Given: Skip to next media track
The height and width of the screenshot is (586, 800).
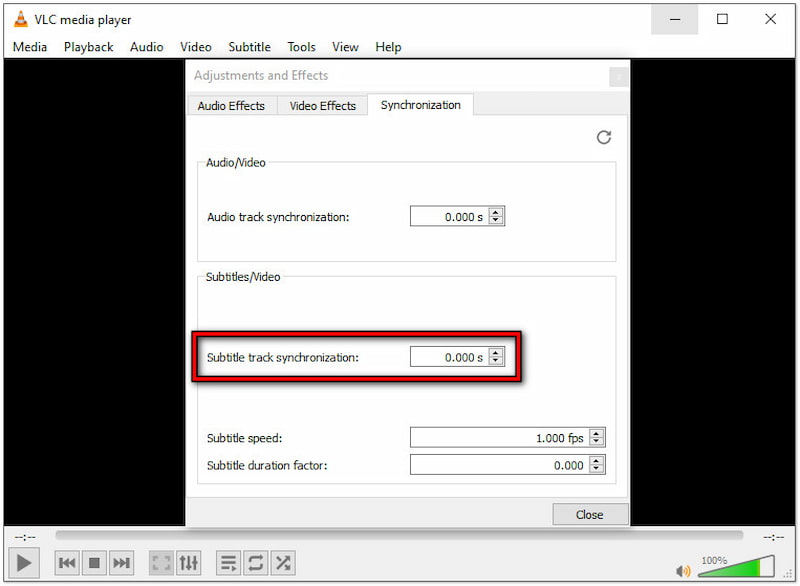Looking at the screenshot, I should pos(121,563).
